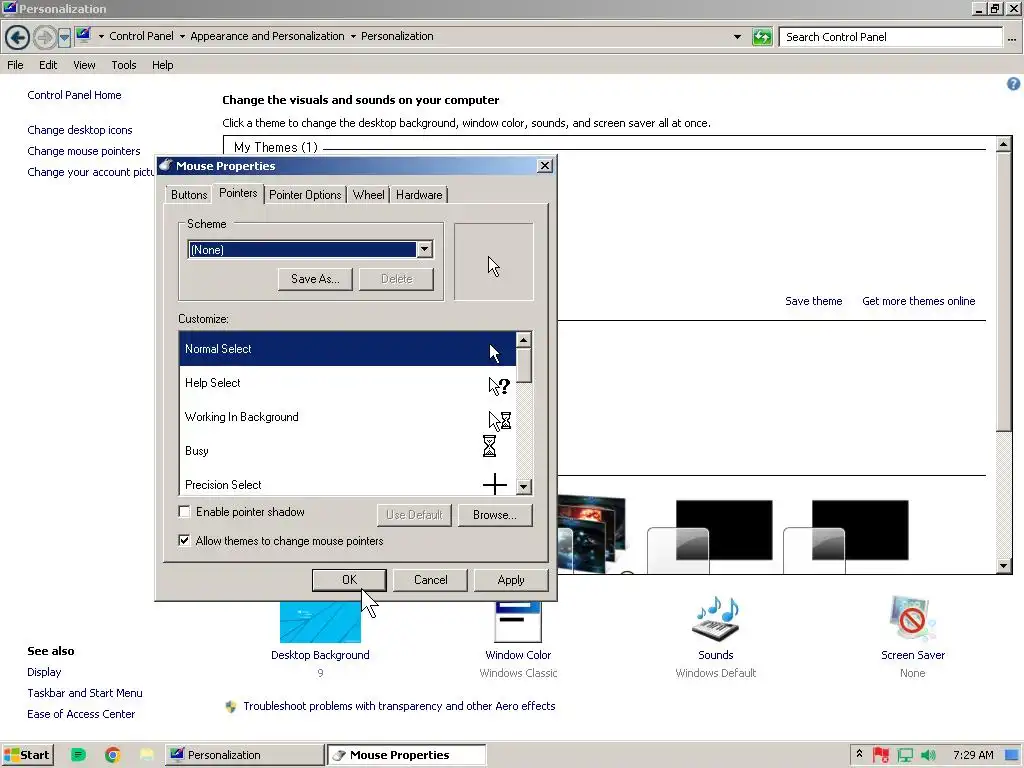1024x768 pixels.
Task: Click themes list scroll down arrow
Action: (x=1004, y=566)
